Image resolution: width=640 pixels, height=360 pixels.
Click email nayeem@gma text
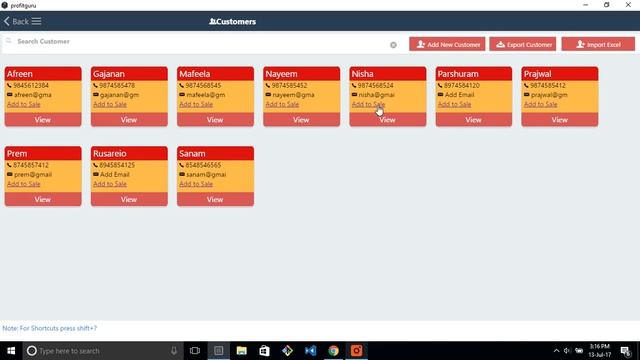[x=293, y=95]
